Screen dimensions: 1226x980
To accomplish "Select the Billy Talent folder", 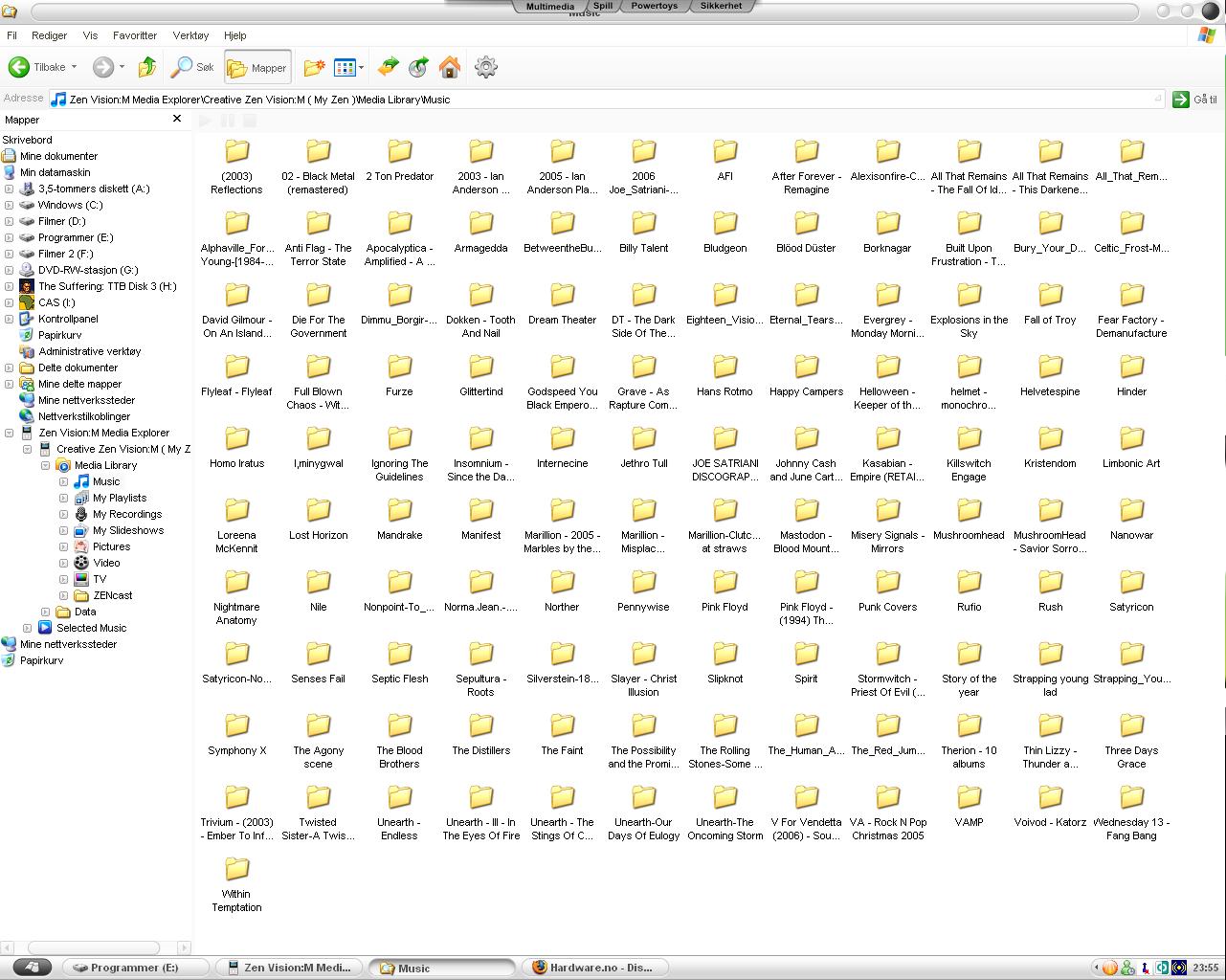I will 643,233.
